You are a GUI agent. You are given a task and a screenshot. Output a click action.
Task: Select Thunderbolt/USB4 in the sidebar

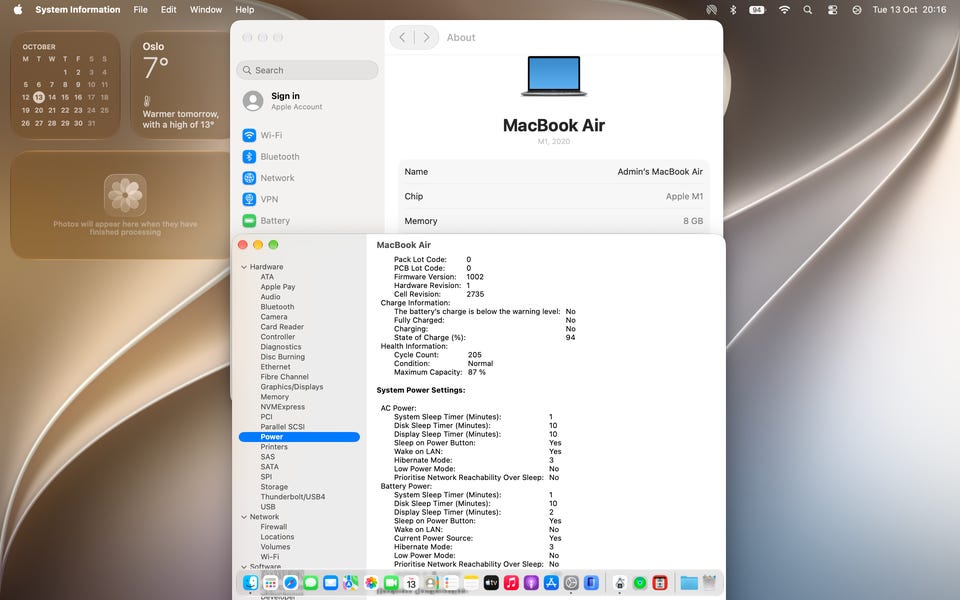pyautogui.click(x=293, y=497)
